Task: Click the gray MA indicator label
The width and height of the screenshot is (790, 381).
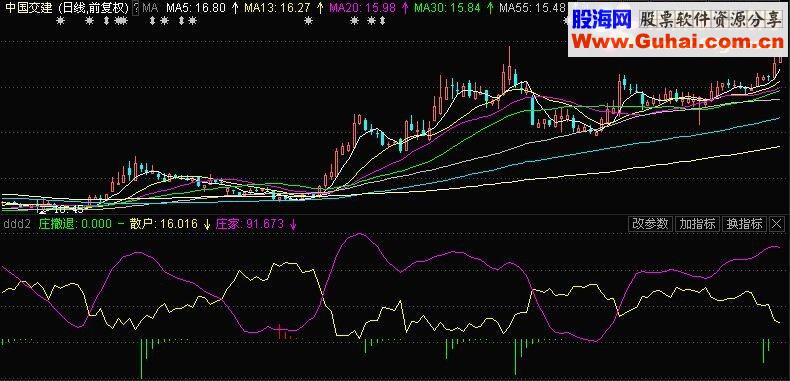Action: point(150,8)
